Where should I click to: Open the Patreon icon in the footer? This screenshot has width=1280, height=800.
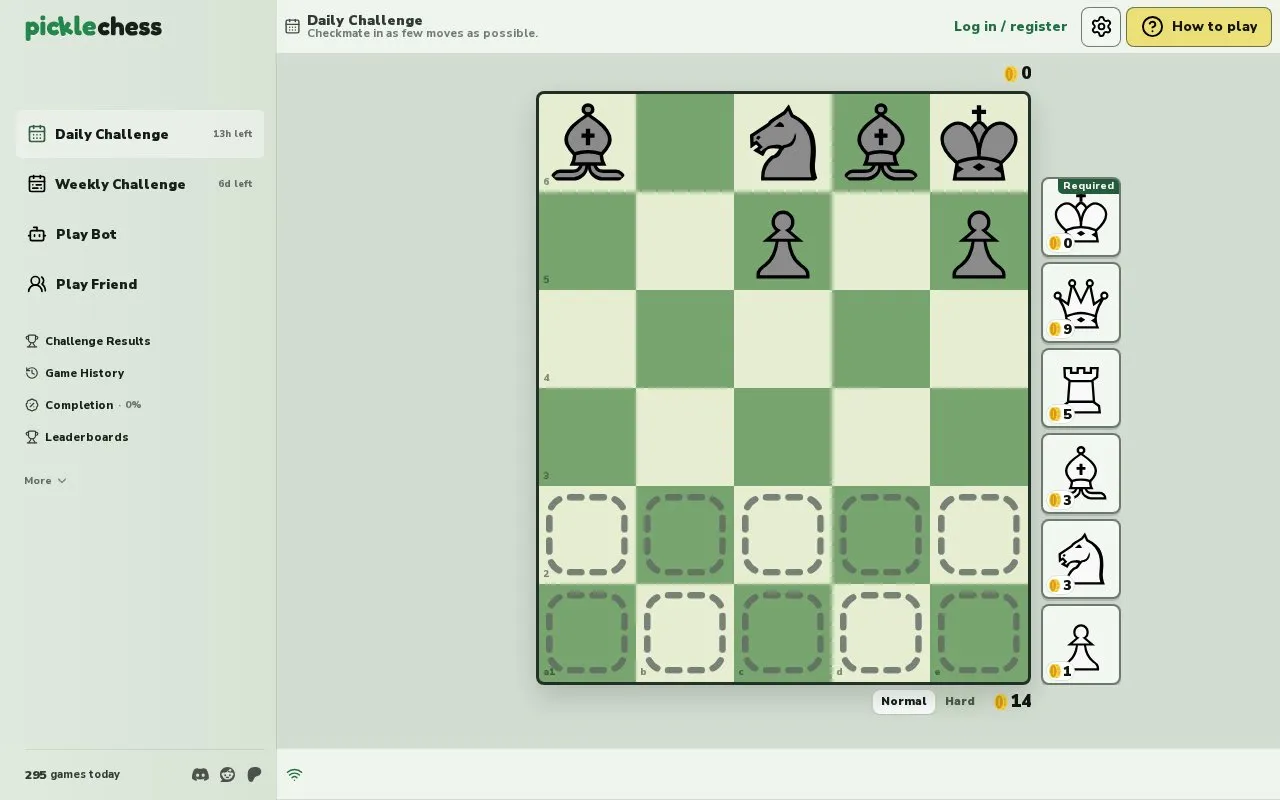[x=254, y=775]
